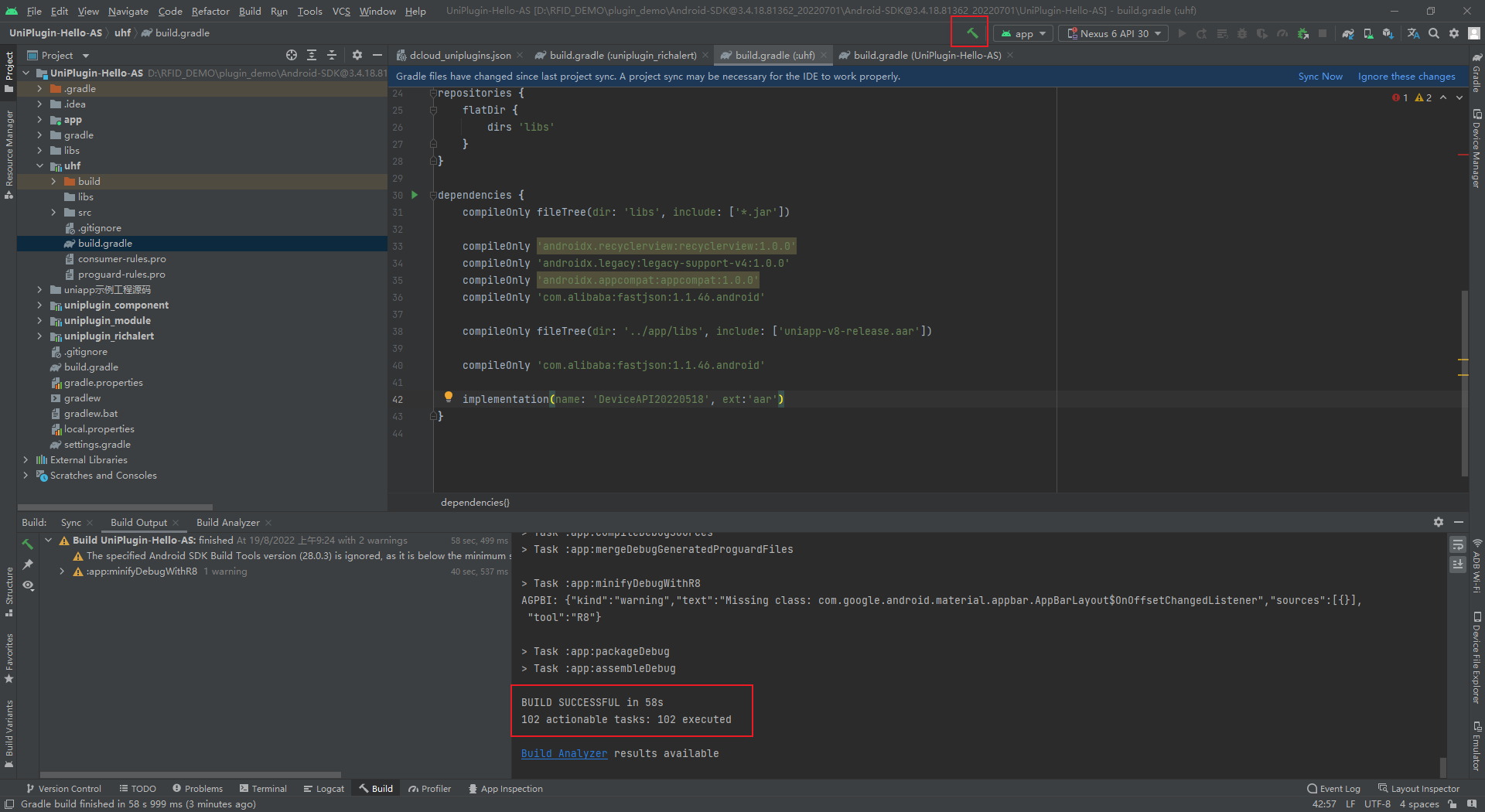This screenshot has height=812, width=1485.
Task: Toggle Build view options eye icon
Action: coord(28,585)
